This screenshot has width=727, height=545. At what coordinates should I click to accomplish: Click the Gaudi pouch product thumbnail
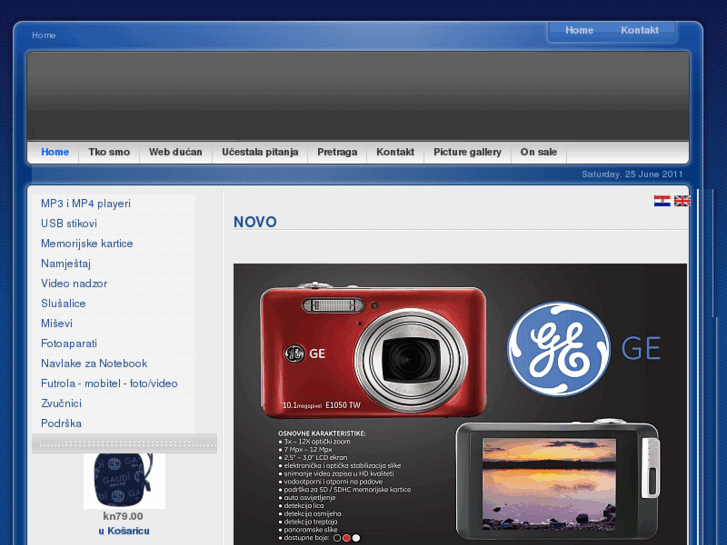[124, 481]
